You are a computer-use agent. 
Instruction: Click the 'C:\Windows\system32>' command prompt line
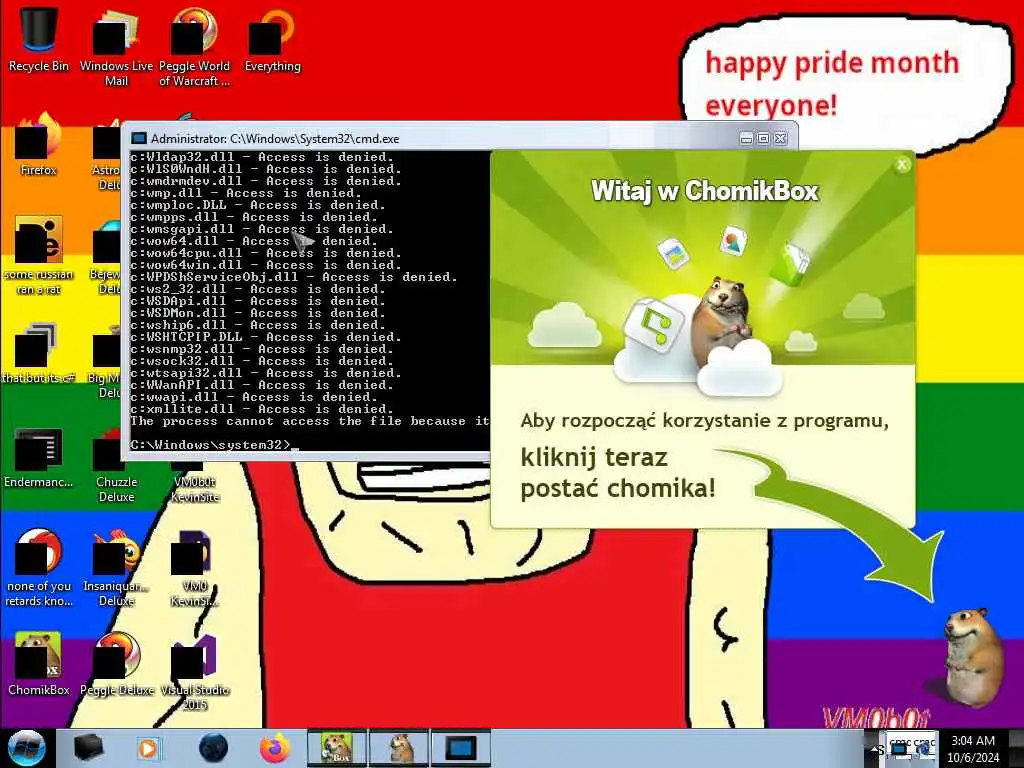(210, 445)
